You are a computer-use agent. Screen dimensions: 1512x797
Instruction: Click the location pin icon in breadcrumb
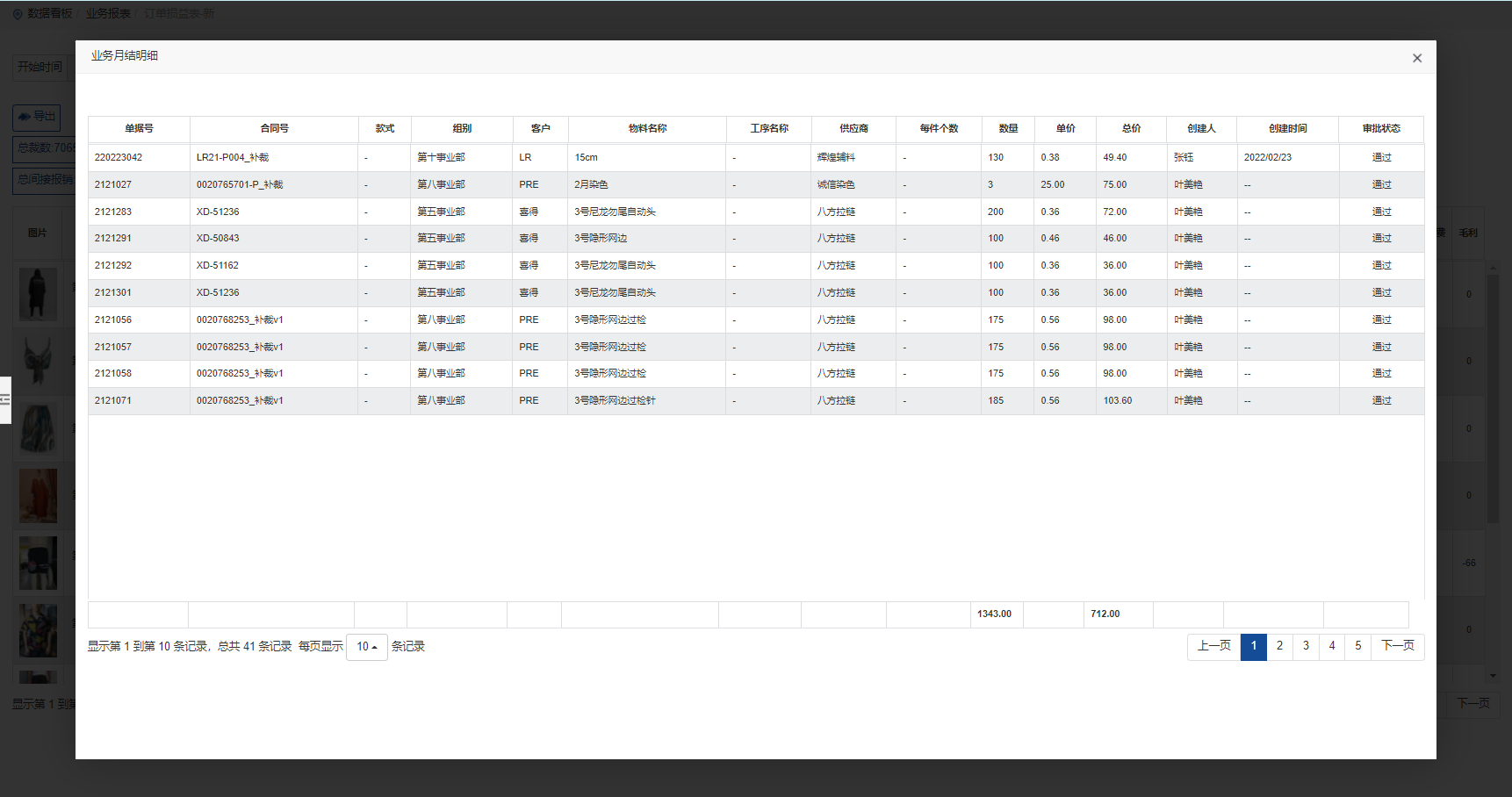(x=18, y=14)
